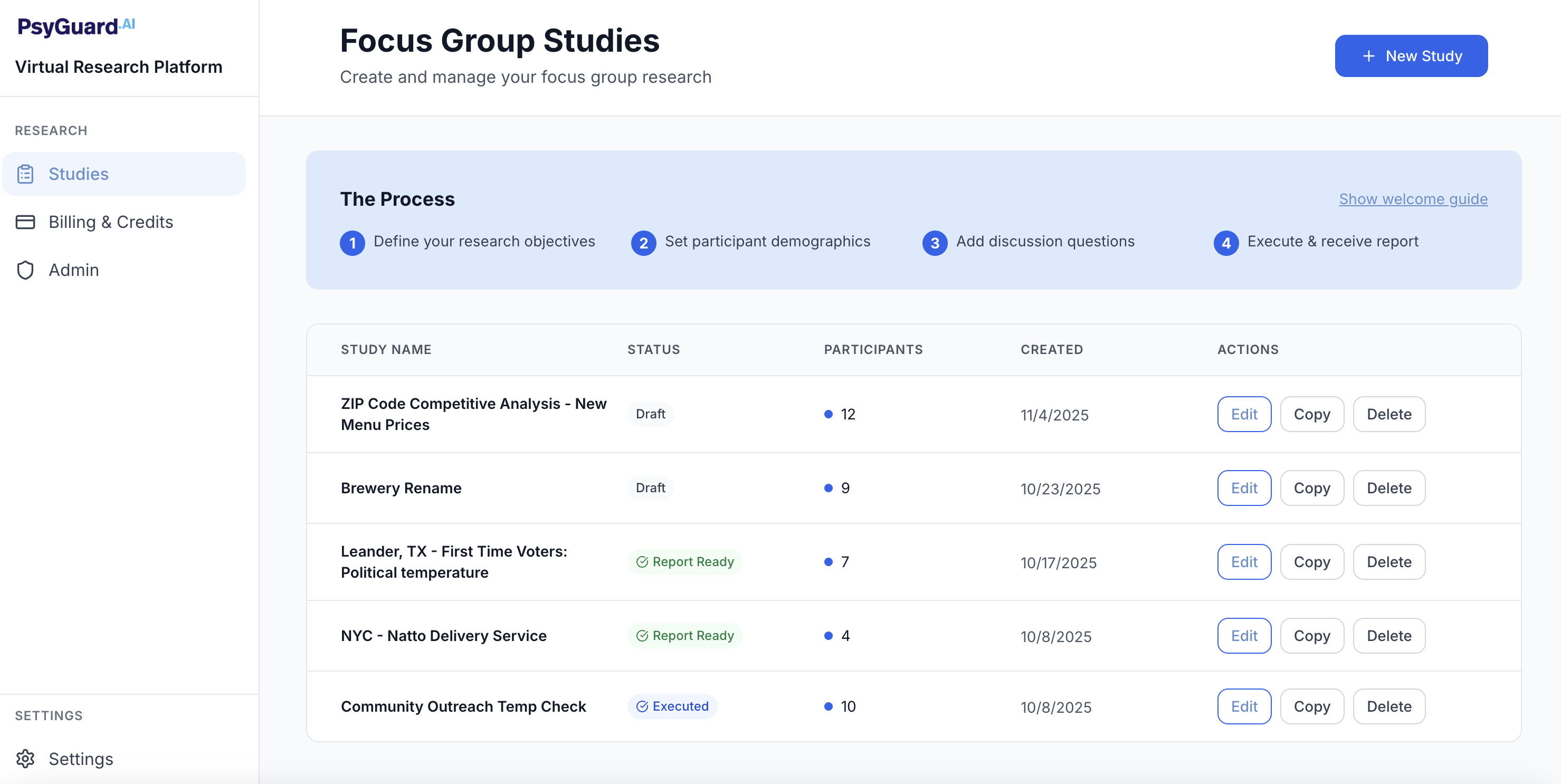Click the Report Ready check icon for Leander study
Viewport: 1561px width, 784px height.
pyautogui.click(x=642, y=562)
